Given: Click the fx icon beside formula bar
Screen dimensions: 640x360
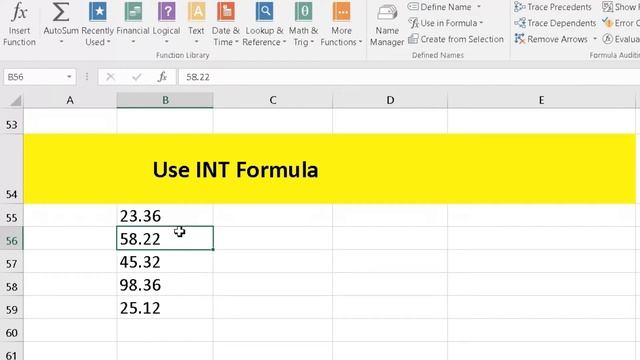Looking at the screenshot, I should pyautogui.click(x=162, y=77).
